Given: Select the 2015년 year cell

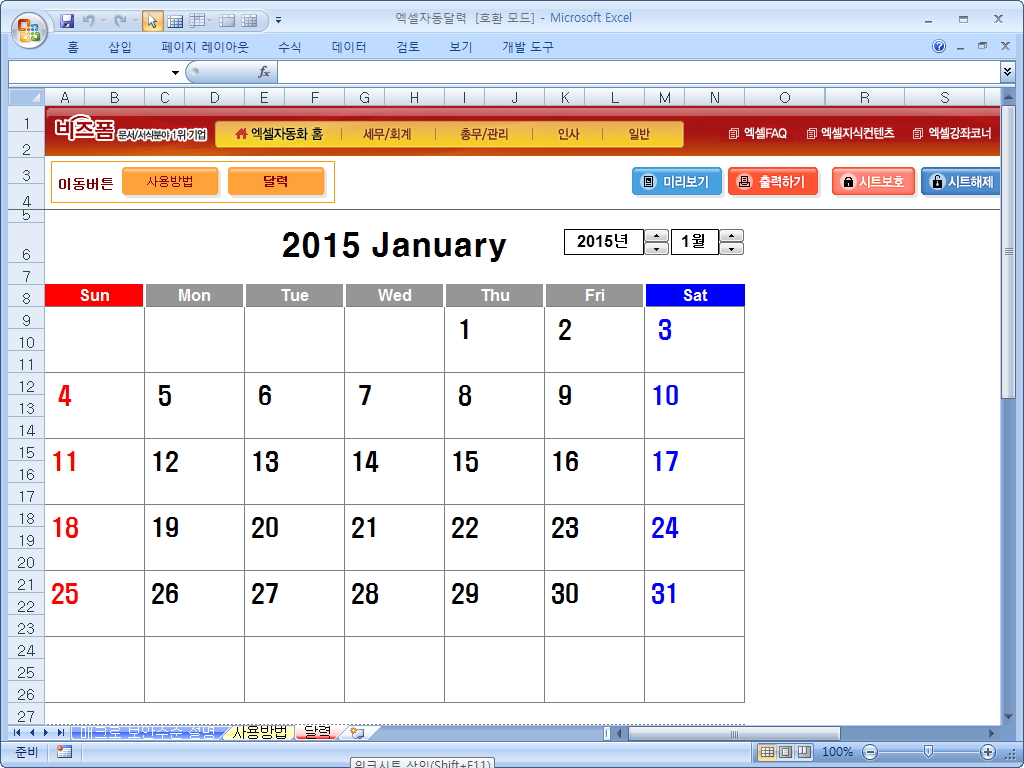Looking at the screenshot, I should (603, 242).
